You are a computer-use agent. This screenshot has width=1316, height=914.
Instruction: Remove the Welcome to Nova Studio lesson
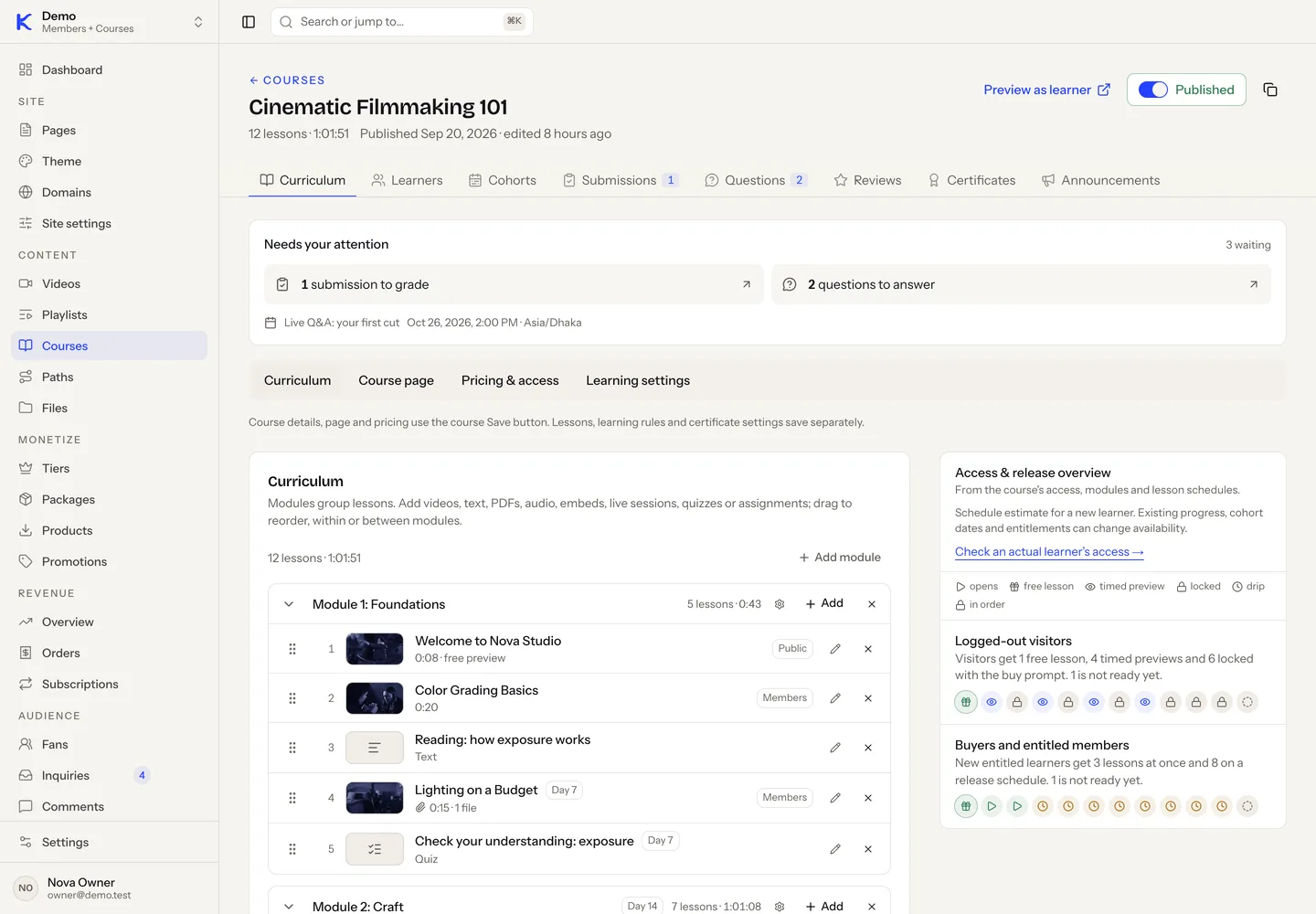868,649
